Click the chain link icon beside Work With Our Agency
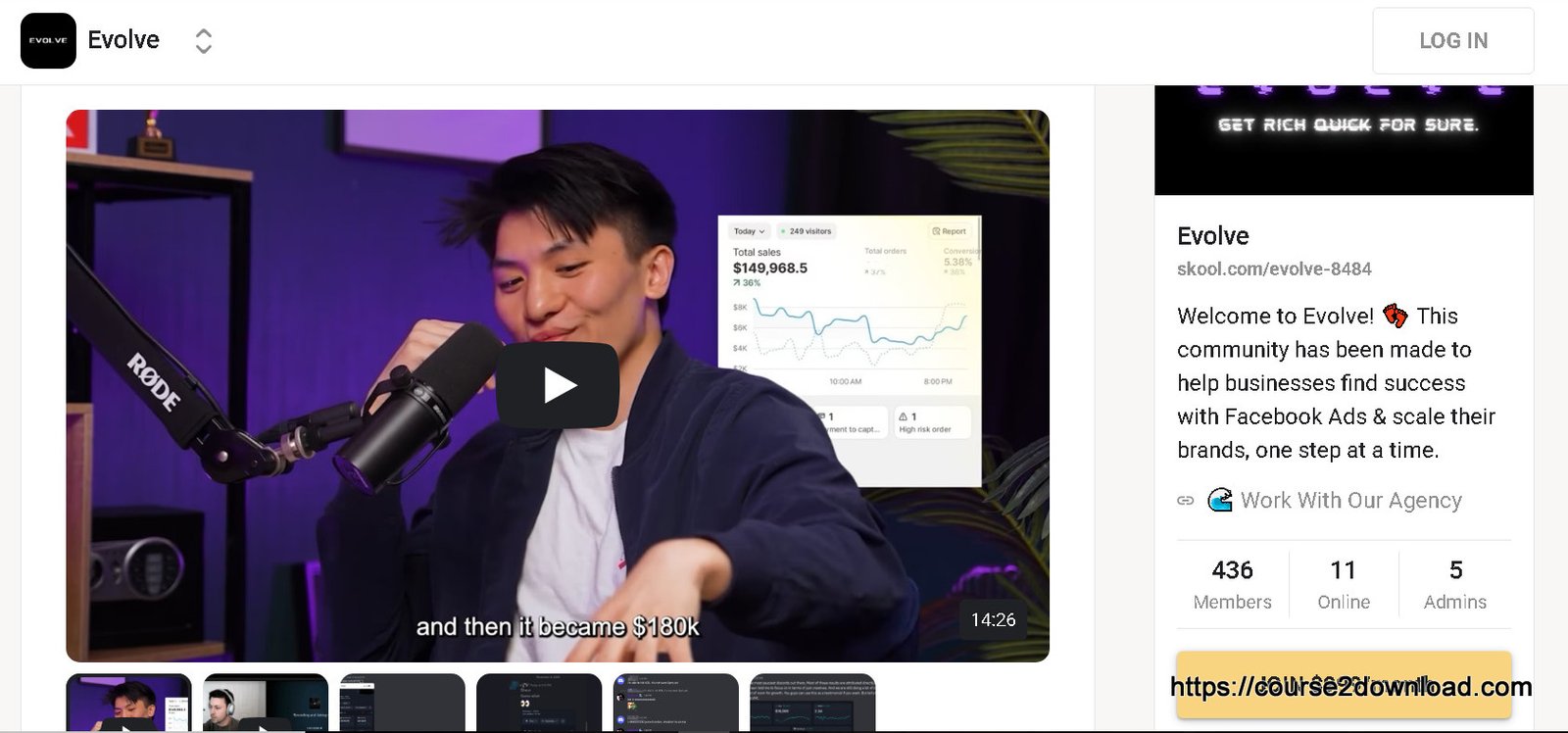 (x=1186, y=501)
